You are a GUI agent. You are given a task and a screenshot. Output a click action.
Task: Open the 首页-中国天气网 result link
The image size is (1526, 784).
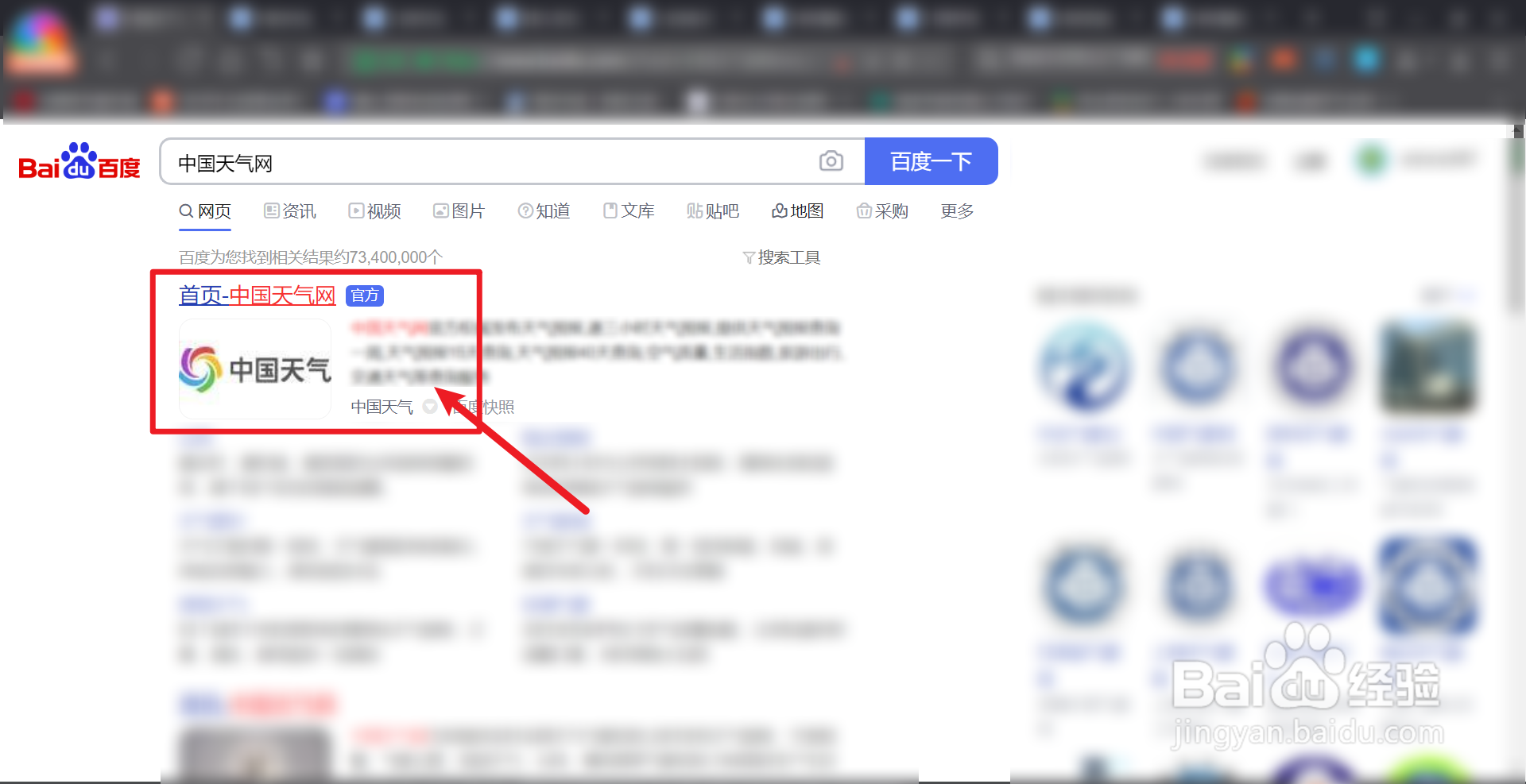pyautogui.click(x=256, y=294)
